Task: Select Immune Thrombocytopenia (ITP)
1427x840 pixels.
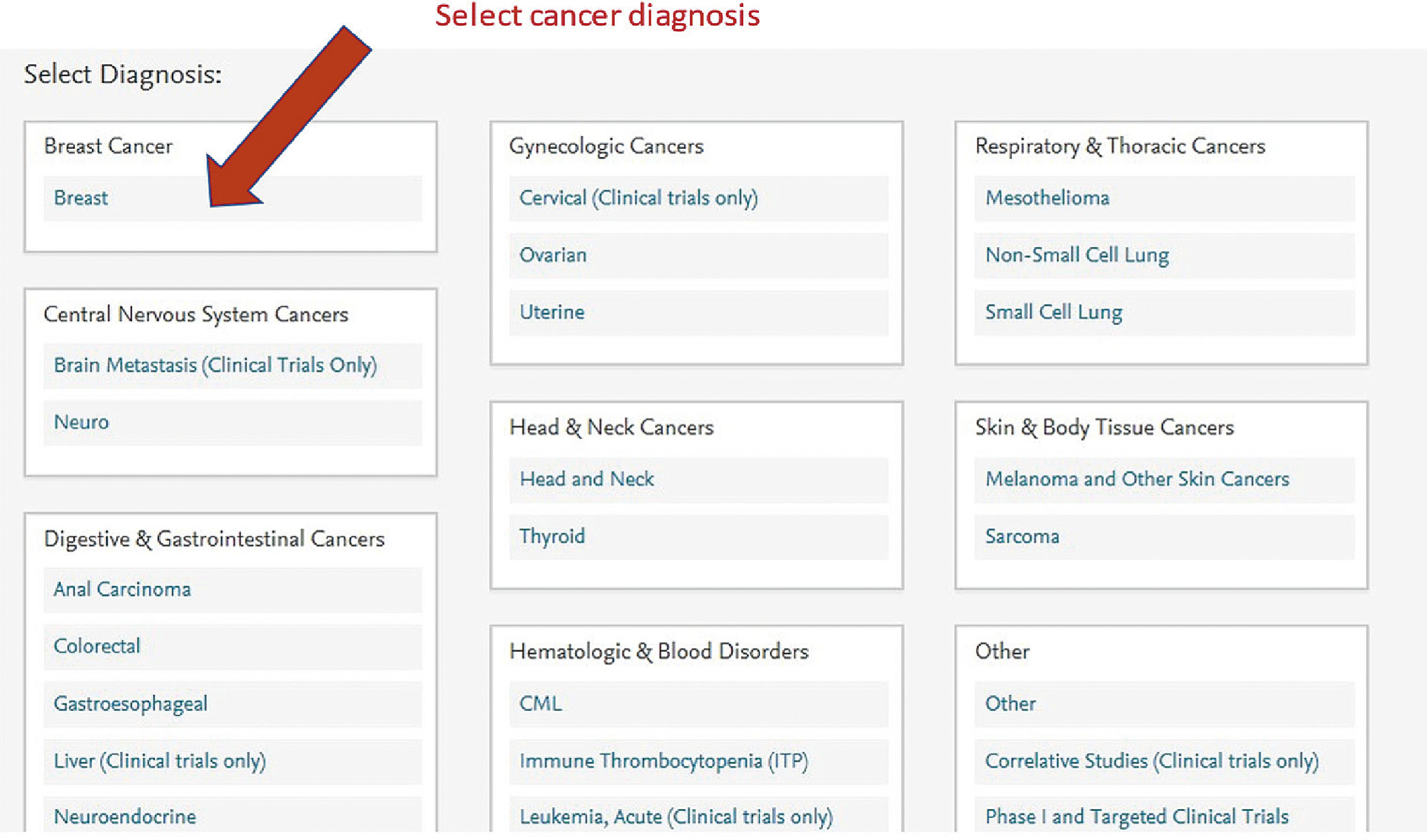Action: (663, 761)
